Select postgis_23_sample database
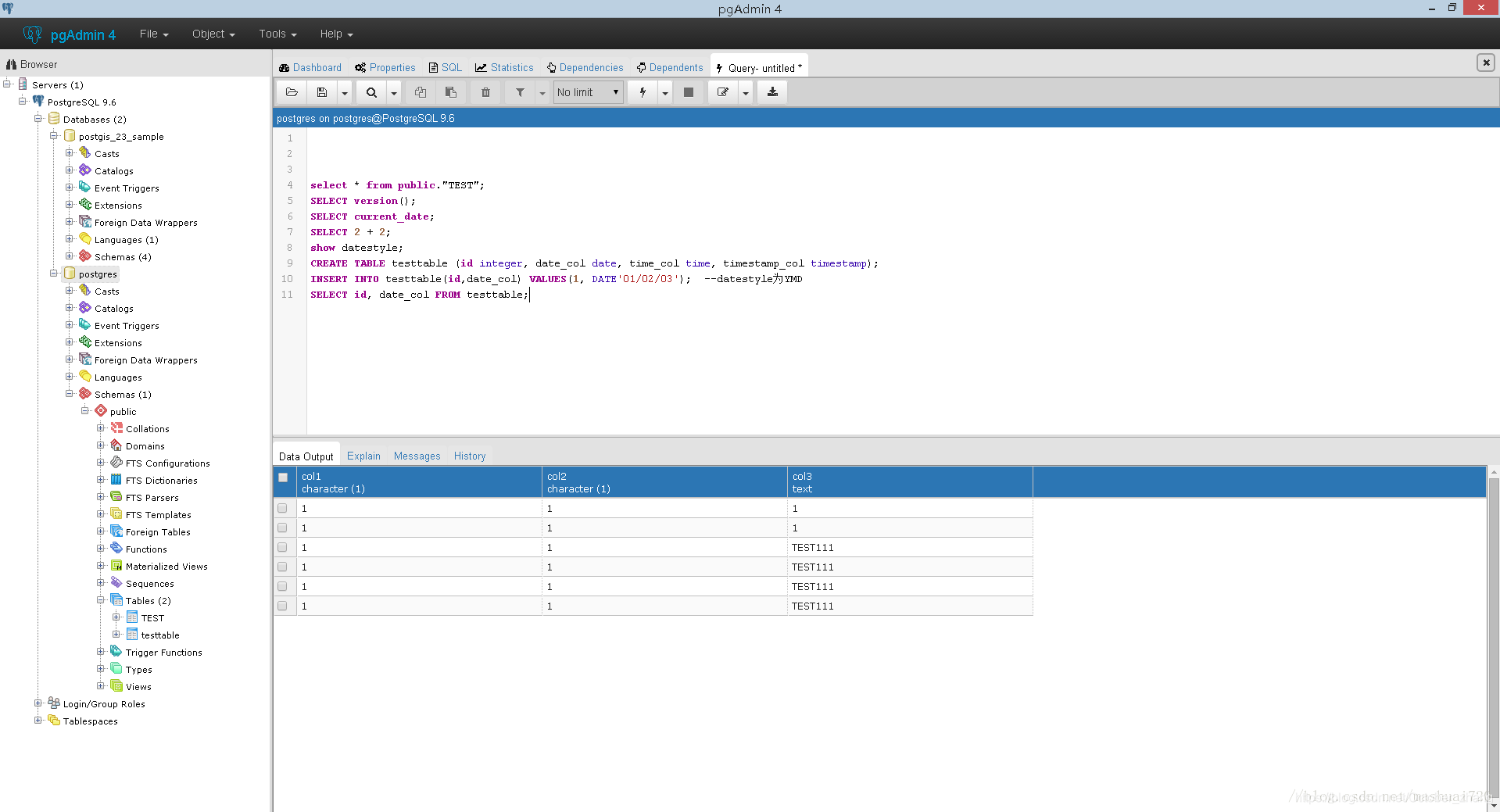Image resolution: width=1500 pixels, height=812 pixels. point(121,137)
